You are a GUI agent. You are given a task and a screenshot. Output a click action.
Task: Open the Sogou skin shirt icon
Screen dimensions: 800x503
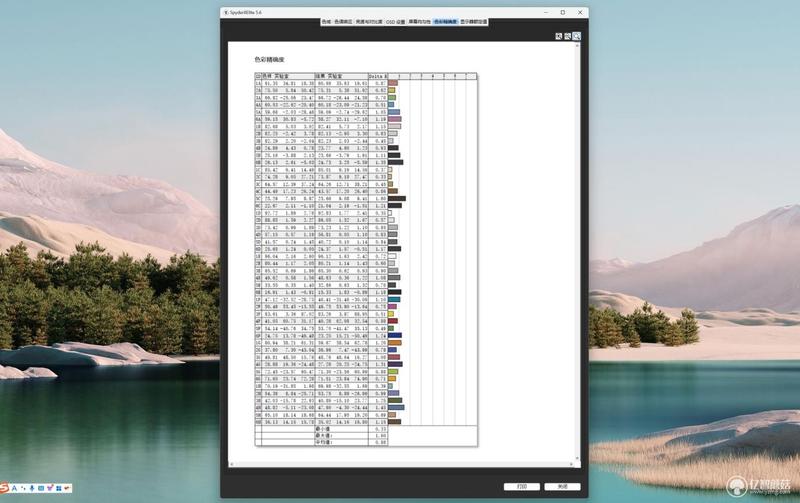[50, 488]
